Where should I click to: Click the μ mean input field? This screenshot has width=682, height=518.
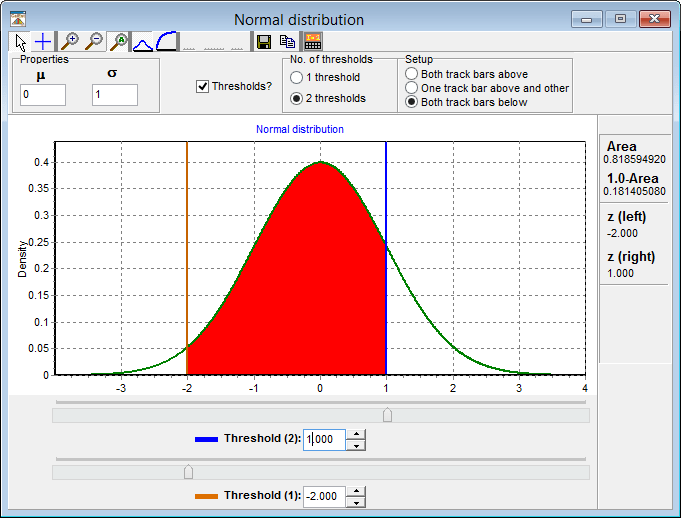pyautogui.click(x=43, y=95)
